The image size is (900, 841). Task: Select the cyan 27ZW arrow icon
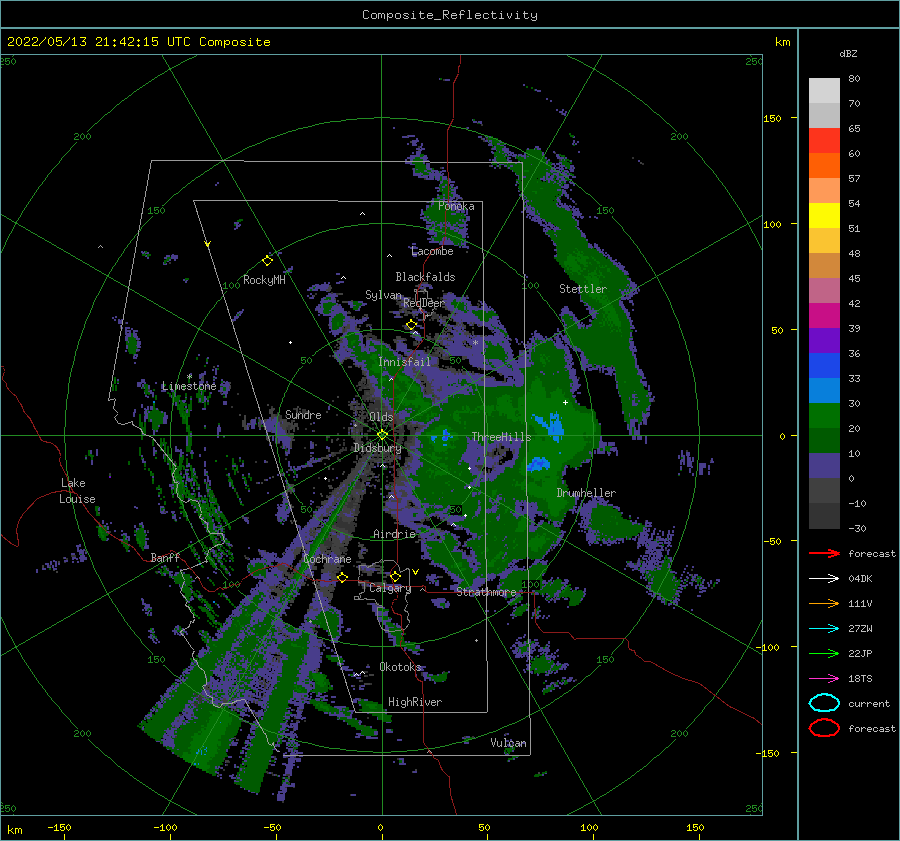tap(824, 629)
